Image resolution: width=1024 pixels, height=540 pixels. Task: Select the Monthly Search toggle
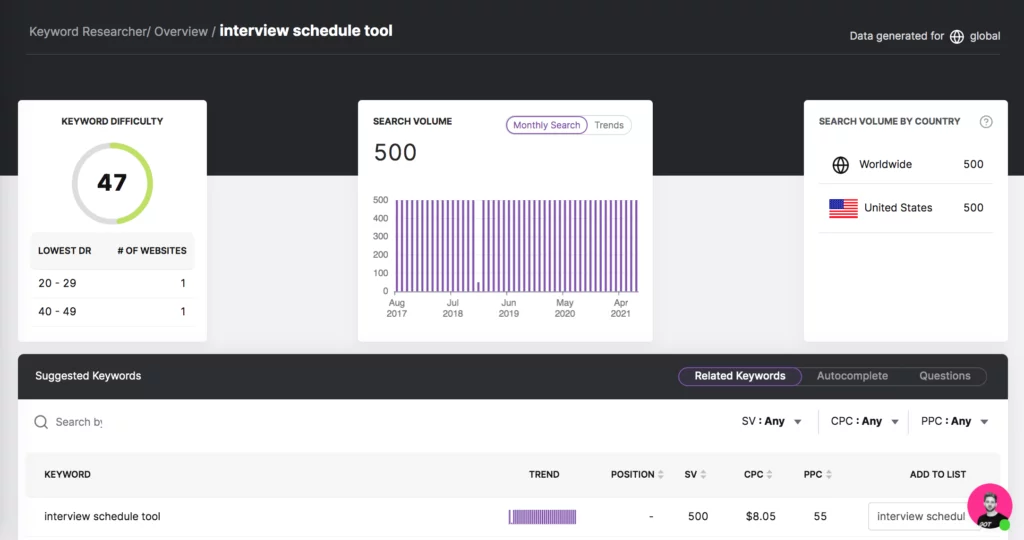(546, 125)
